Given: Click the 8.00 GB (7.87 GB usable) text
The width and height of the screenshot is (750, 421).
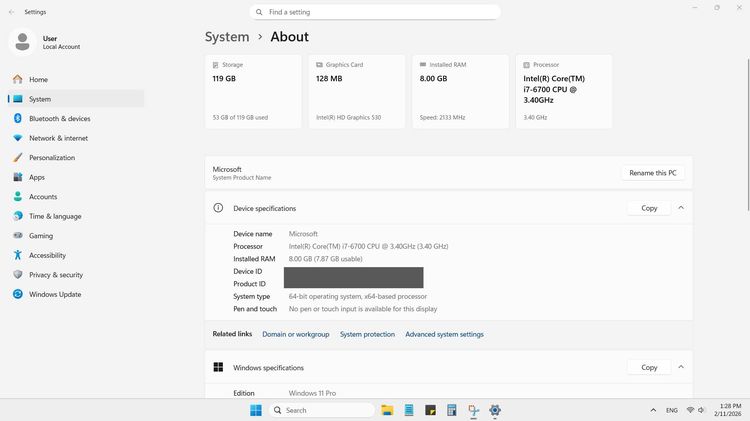Looking at the screenshot, I should pos(325,259).
